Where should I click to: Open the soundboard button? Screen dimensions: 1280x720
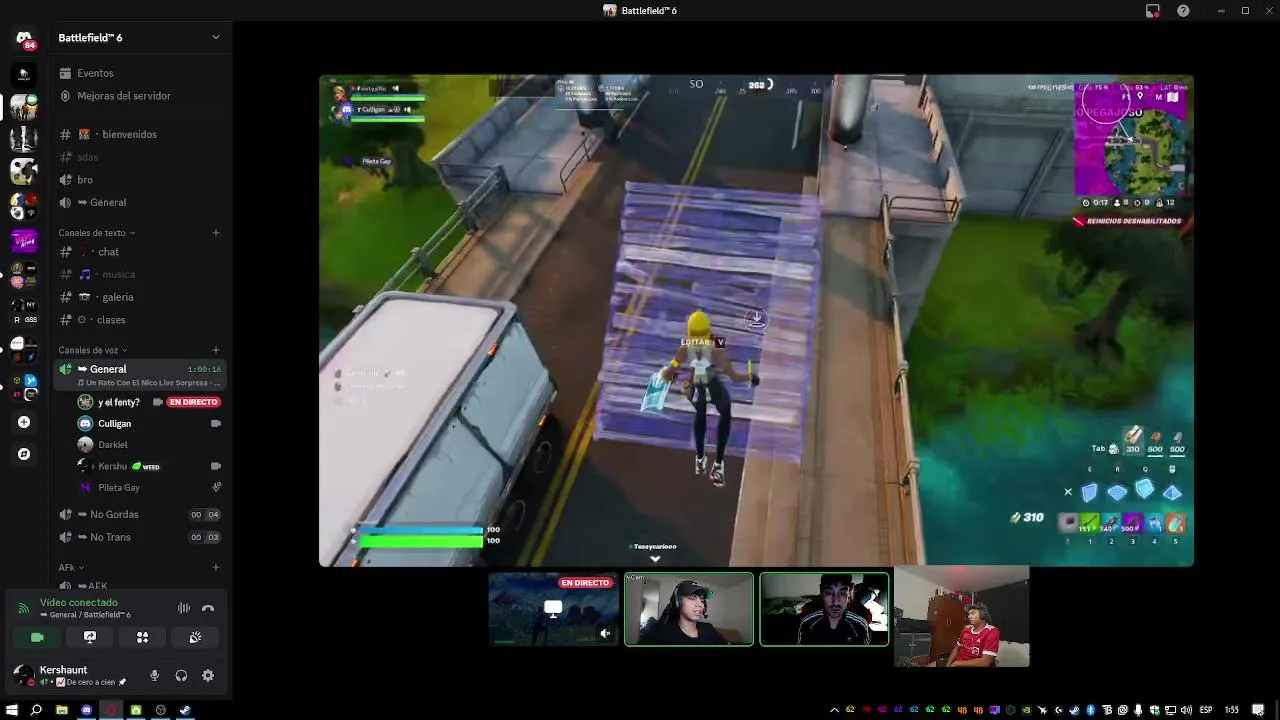coord(195,637)
